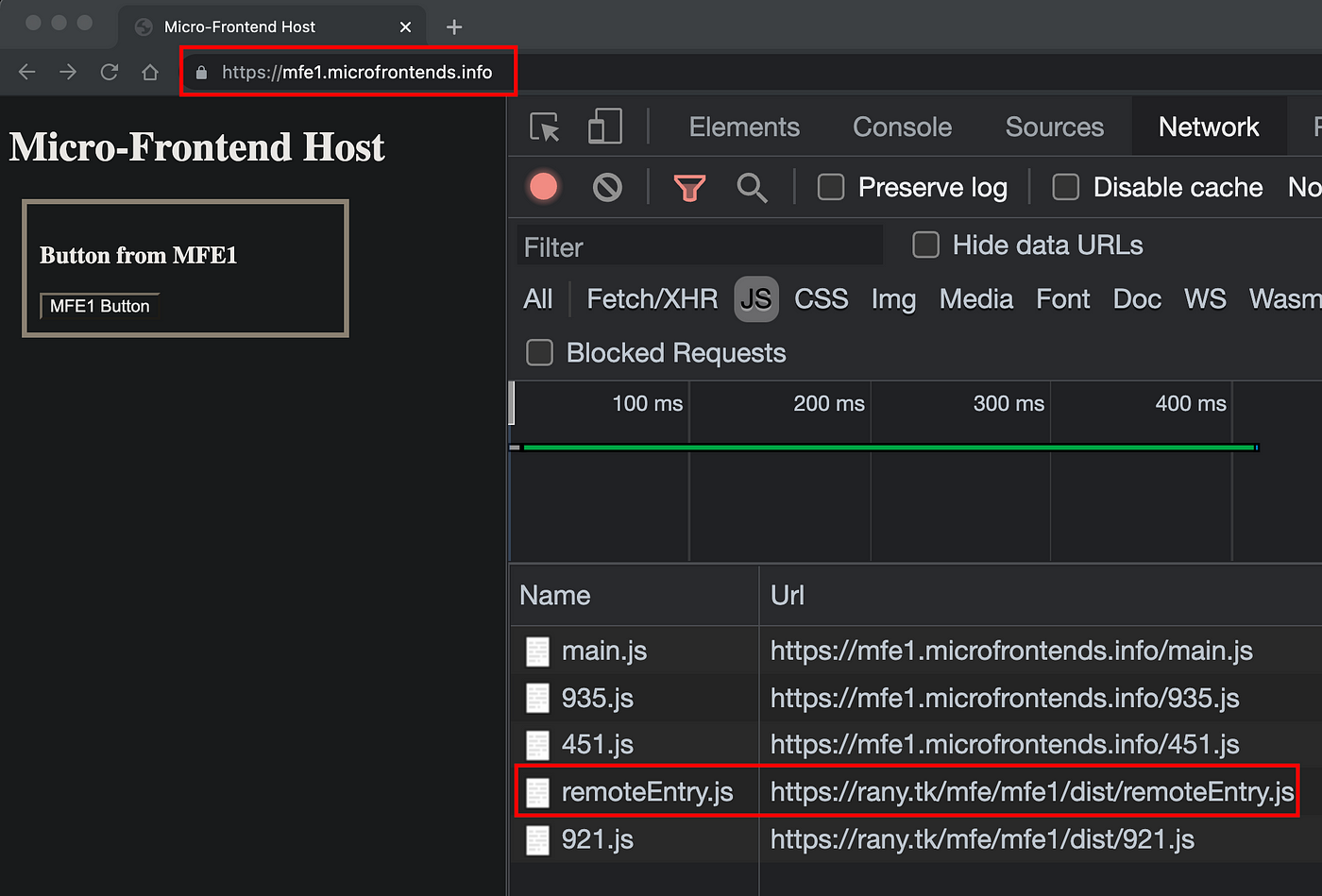Viewport: 1322px width, 896px height.
Task: Click the 451.js file icon
Action: point(537,745)
